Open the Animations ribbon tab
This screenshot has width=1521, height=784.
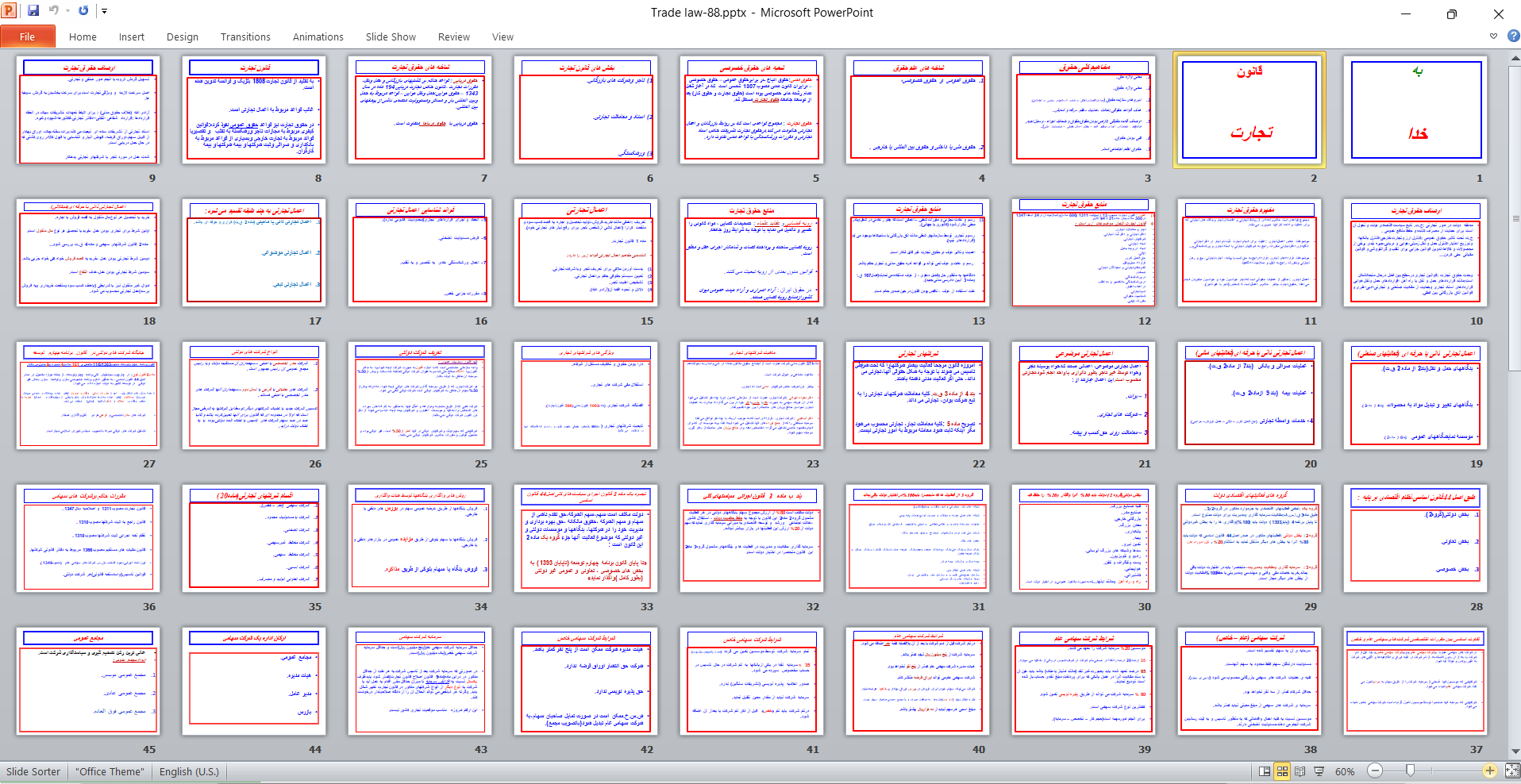(318, 37)
